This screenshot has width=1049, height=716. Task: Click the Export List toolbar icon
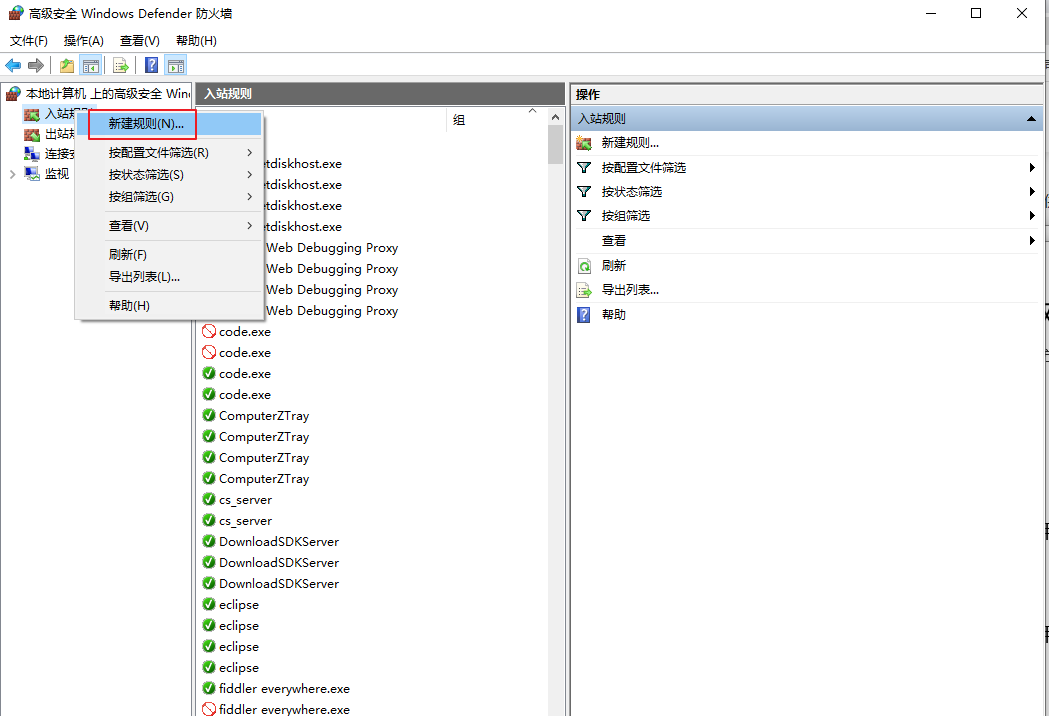click(120, 65)
